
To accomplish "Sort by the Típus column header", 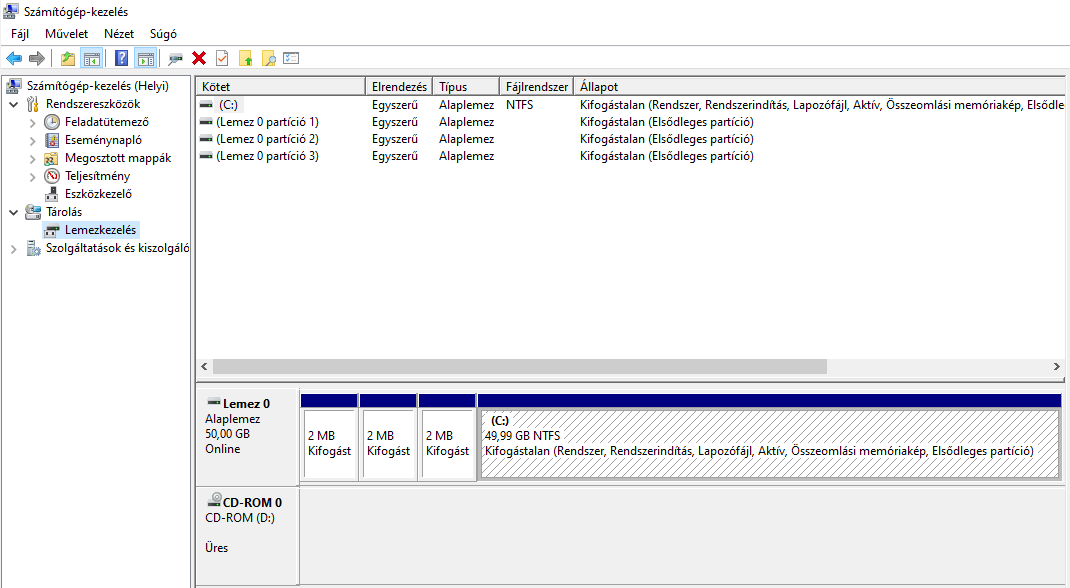I will coord(466,87).
